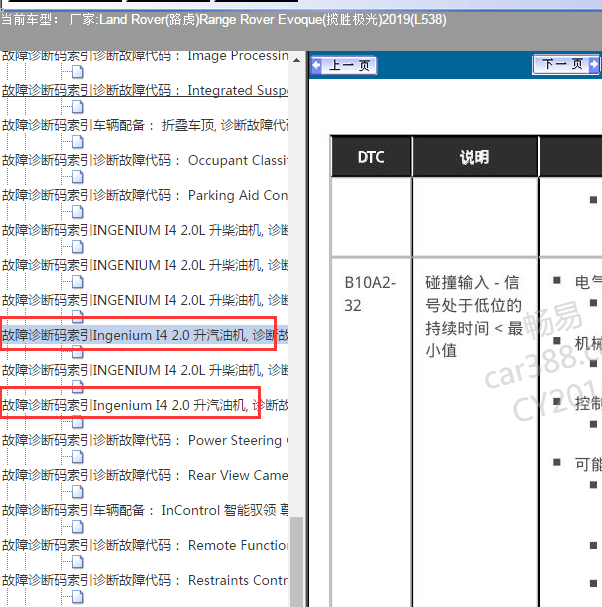This screenshot has height=607, width=602.
Task: Click page icon below Restraints Control entry
Action: pyautogui.click(x=78, y=597)
